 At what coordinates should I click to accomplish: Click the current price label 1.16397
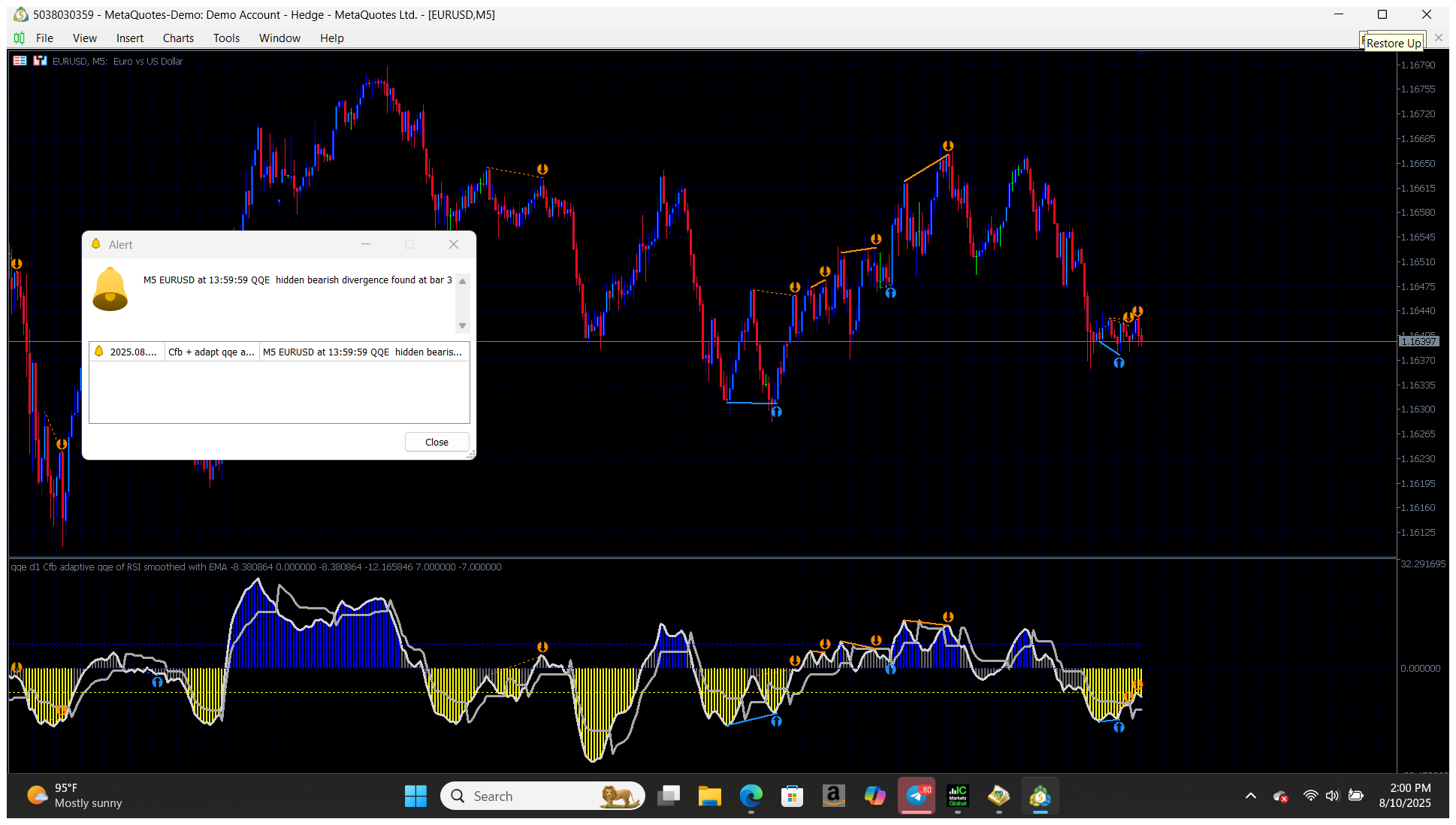1418,342
